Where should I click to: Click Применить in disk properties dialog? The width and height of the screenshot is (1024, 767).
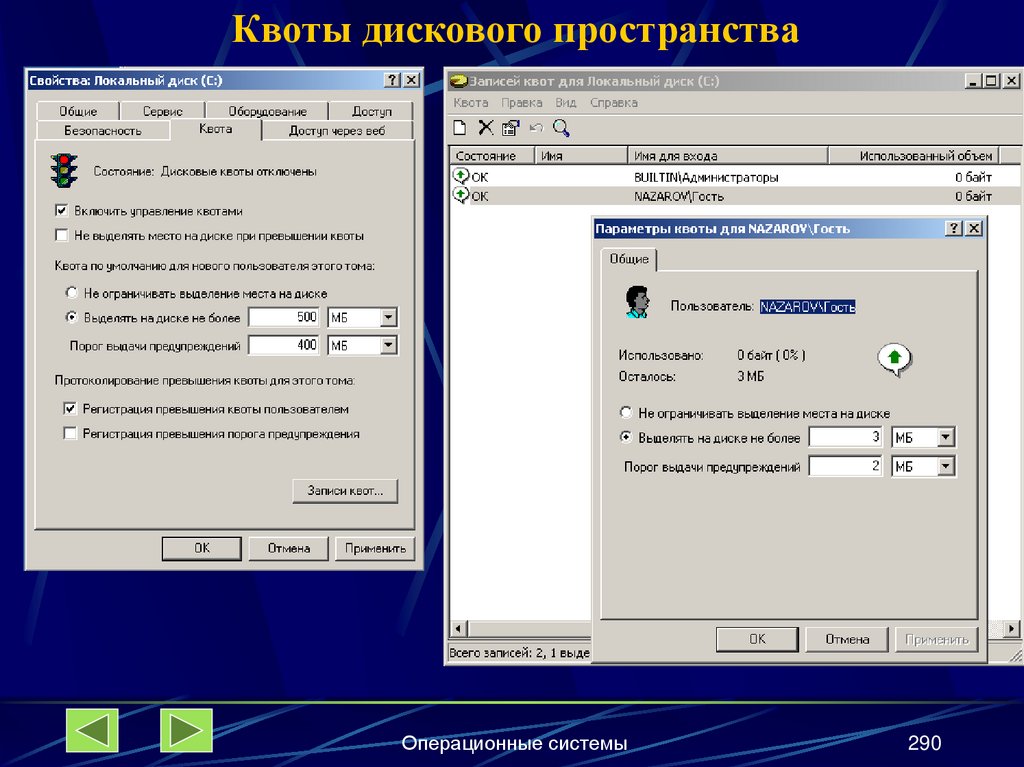(375, 548)
